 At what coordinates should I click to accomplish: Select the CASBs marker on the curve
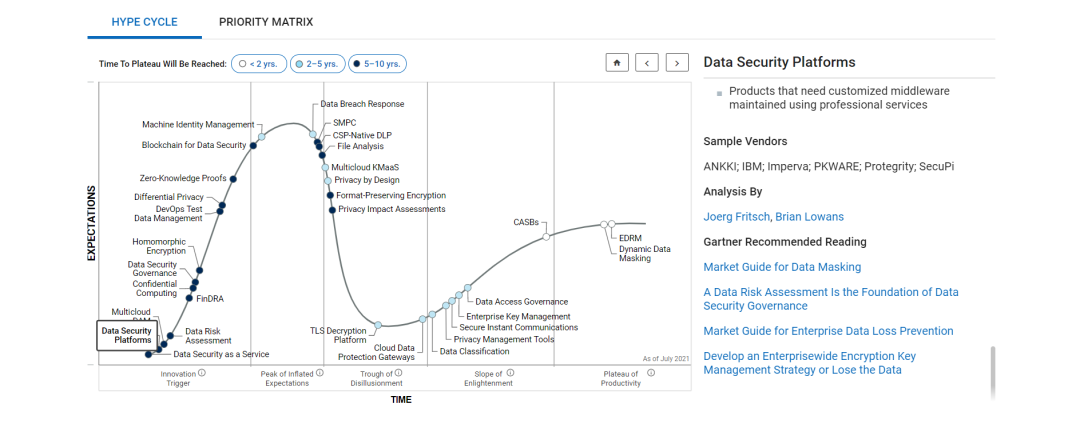[546, 236]
